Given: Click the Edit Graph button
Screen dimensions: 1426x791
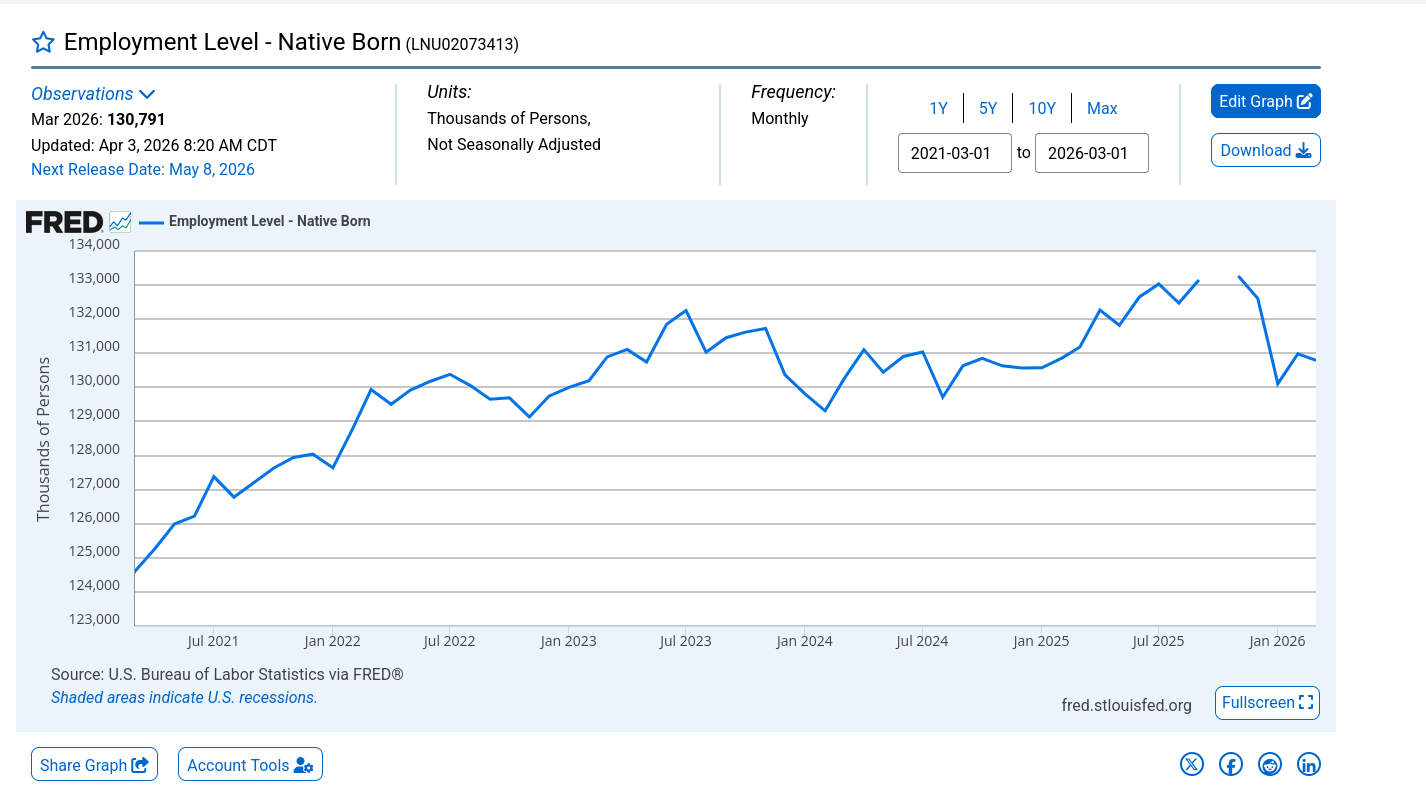Looking at the screenshot, I should pyautogui.click(x=1266, y=101).
